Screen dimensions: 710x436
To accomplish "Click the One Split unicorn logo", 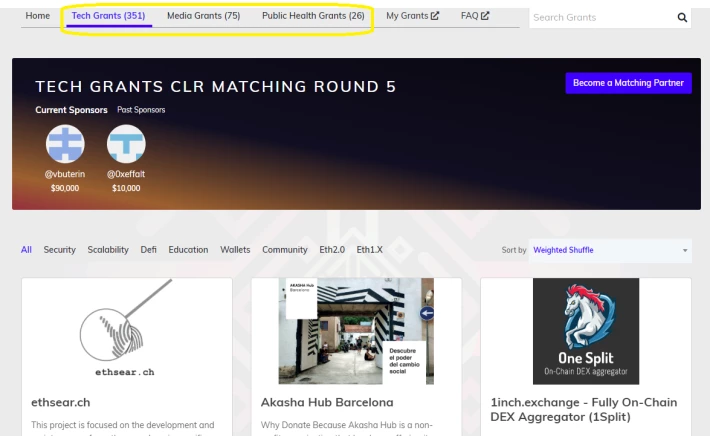I will point(586,331).
